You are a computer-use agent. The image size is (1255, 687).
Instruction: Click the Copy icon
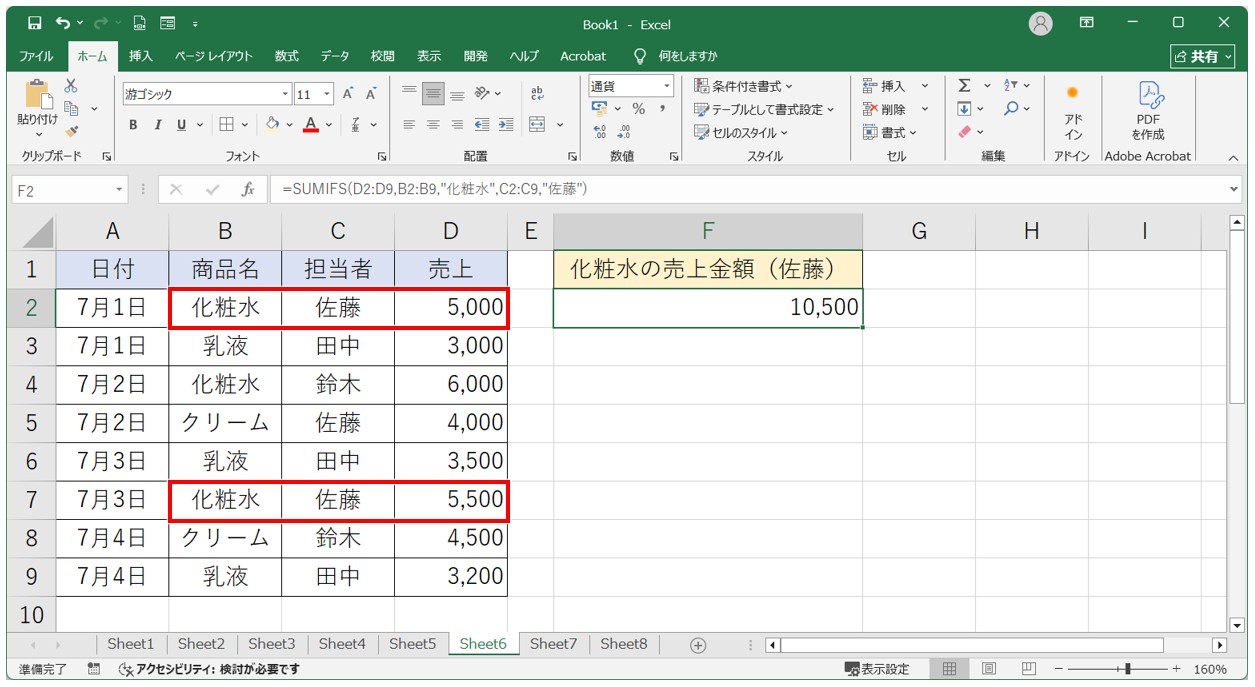pos(72,108)
